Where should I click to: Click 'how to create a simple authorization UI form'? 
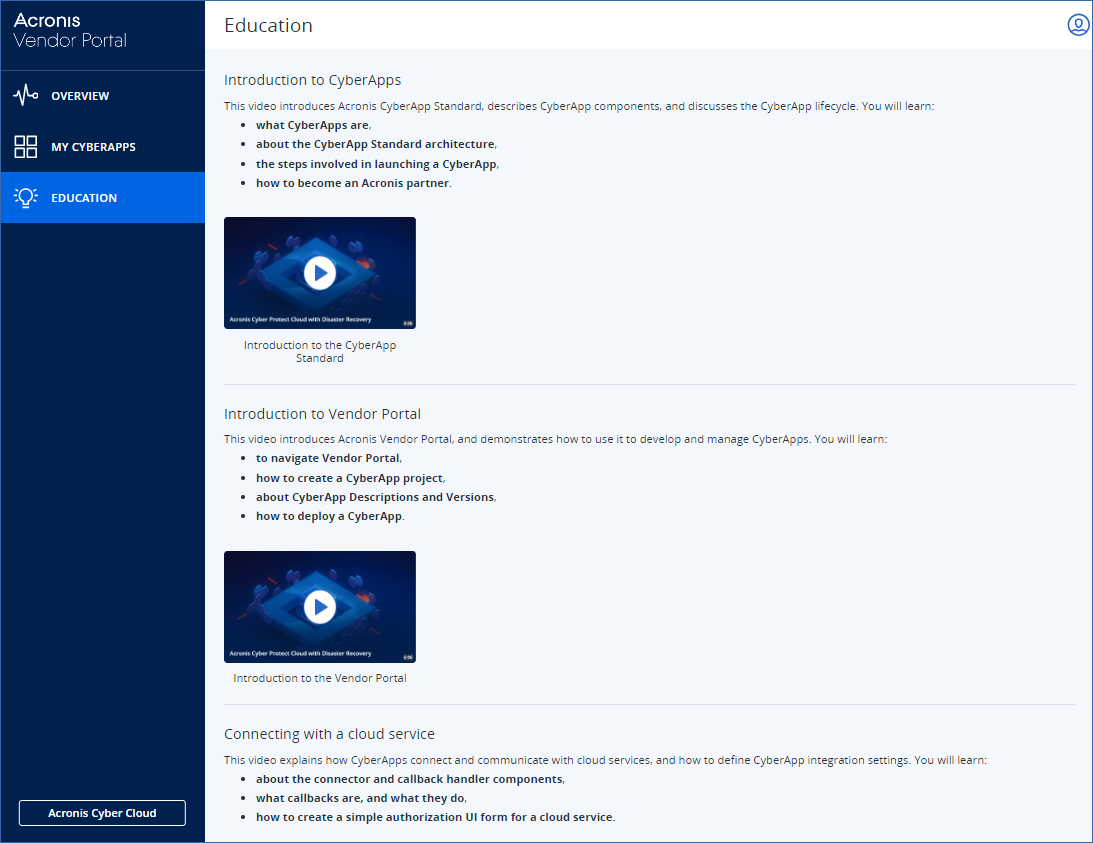(x=436, y=817)
